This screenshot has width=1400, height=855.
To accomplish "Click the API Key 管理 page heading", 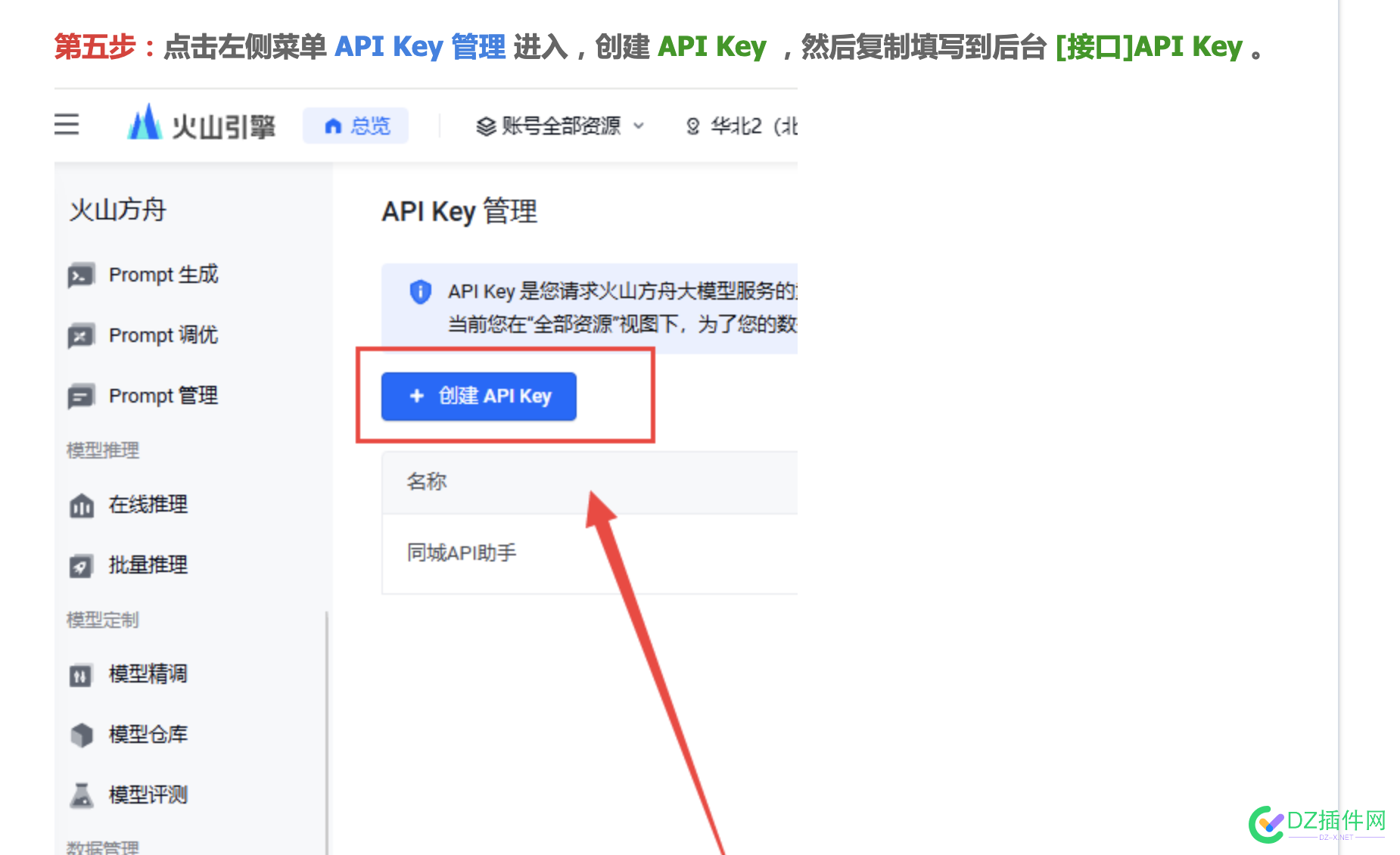I will (x=459, y=212).
